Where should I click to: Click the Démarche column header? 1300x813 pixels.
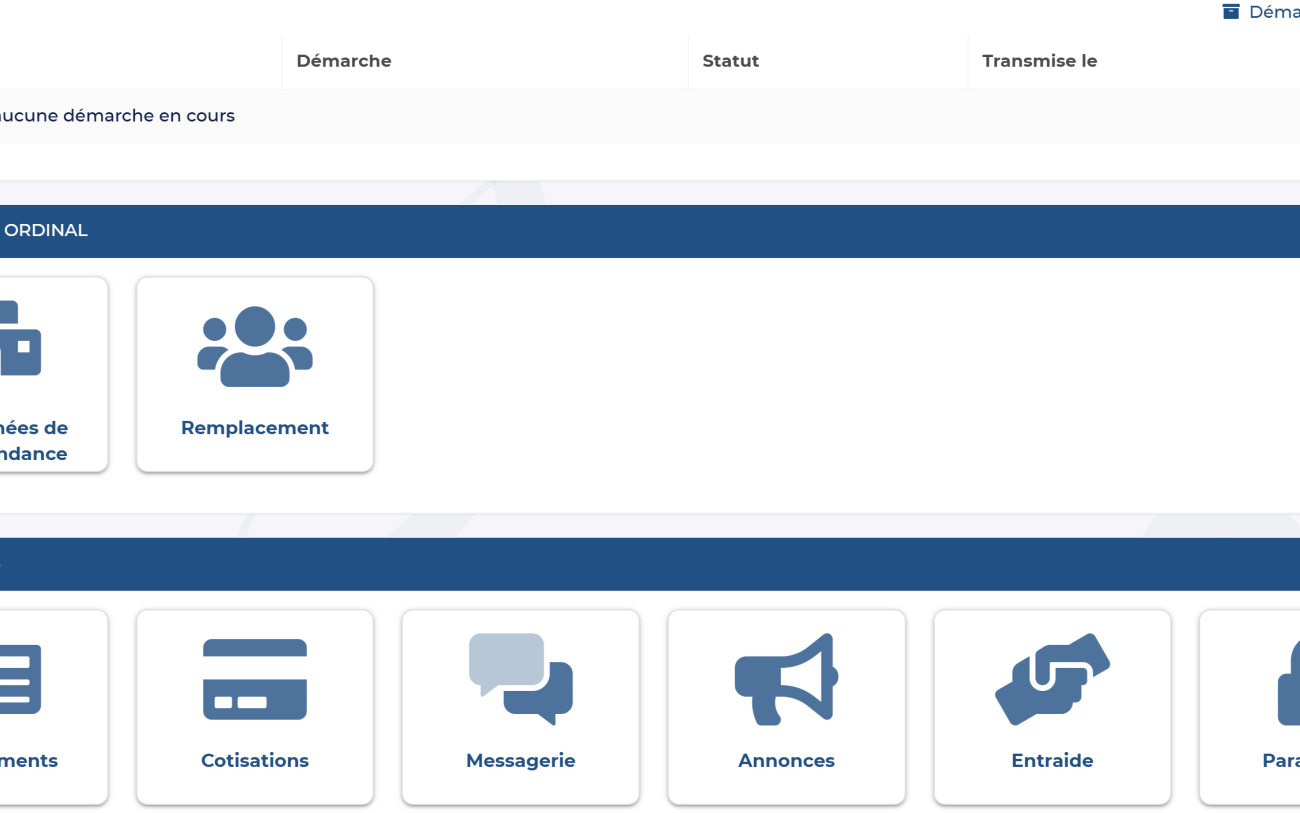[x=344, y=61]
